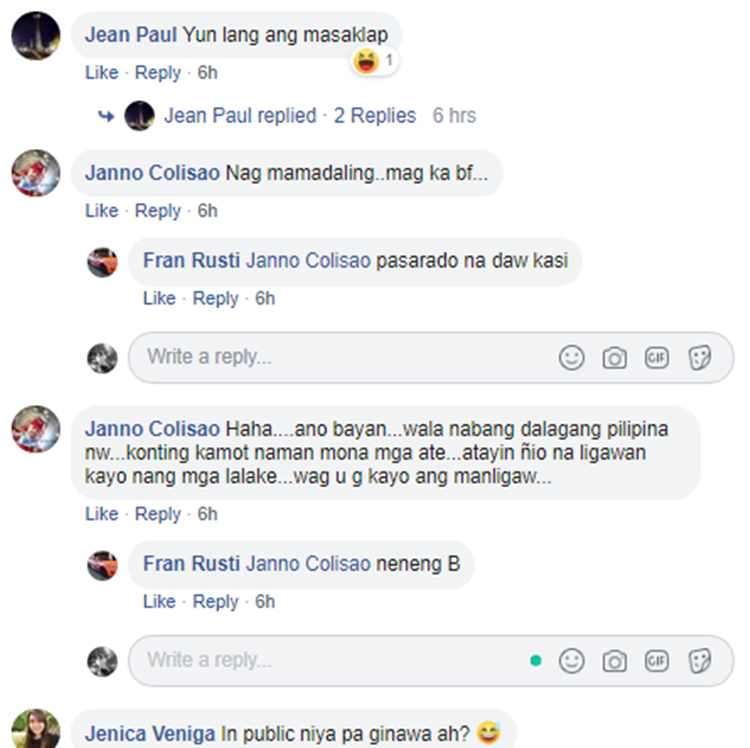Open sticker picker in second reply box
The width and height of the screenshot is (750, 748).
coord(700,661)
